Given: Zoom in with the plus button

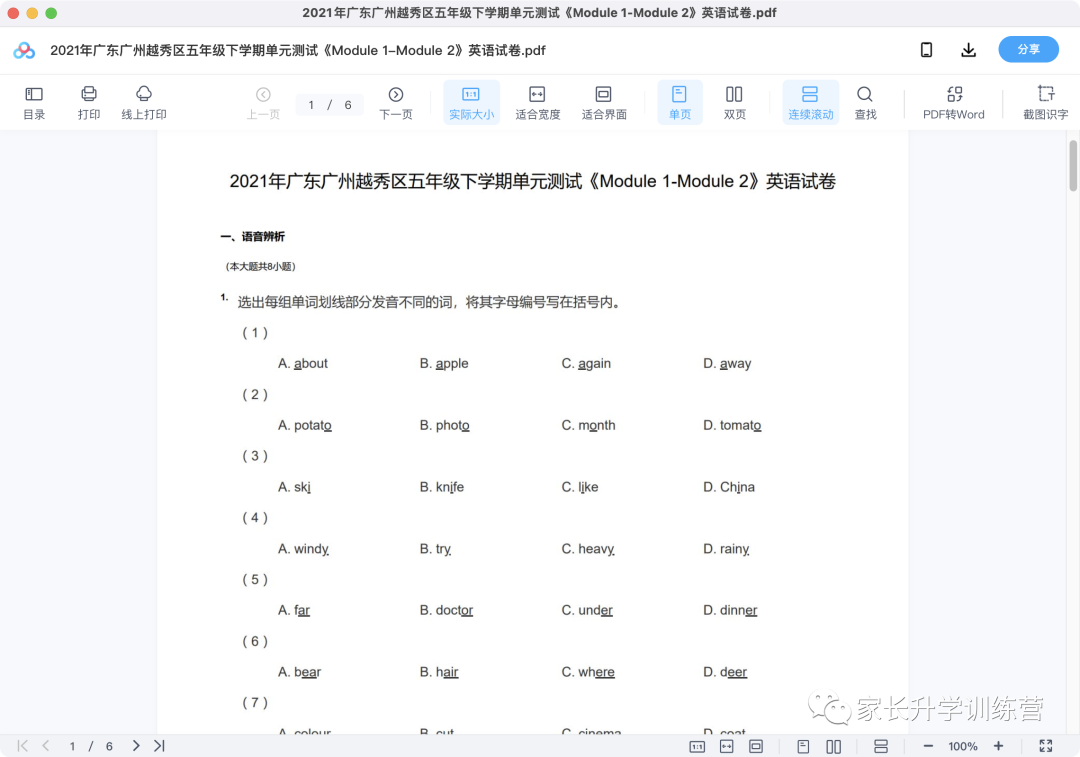Looking at the screenshot, I should (998, 746).
